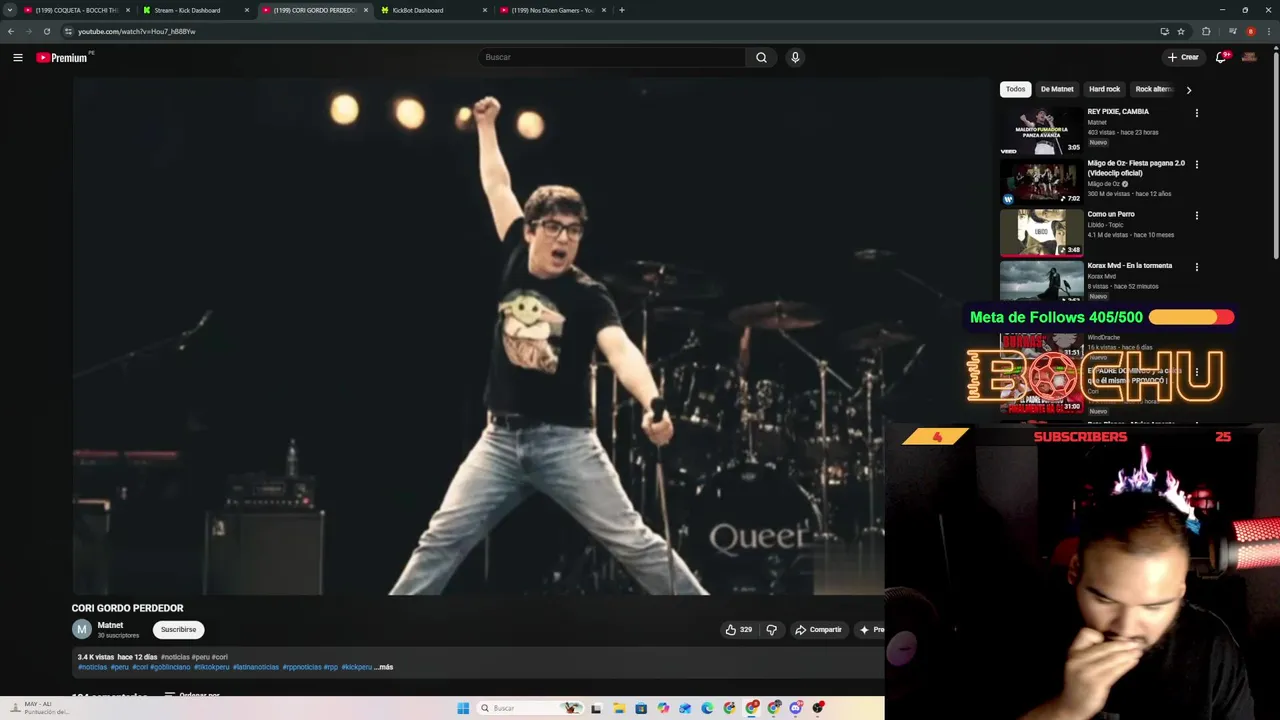Go back in the browser
1280x720 pixels.
click(11, 31)
